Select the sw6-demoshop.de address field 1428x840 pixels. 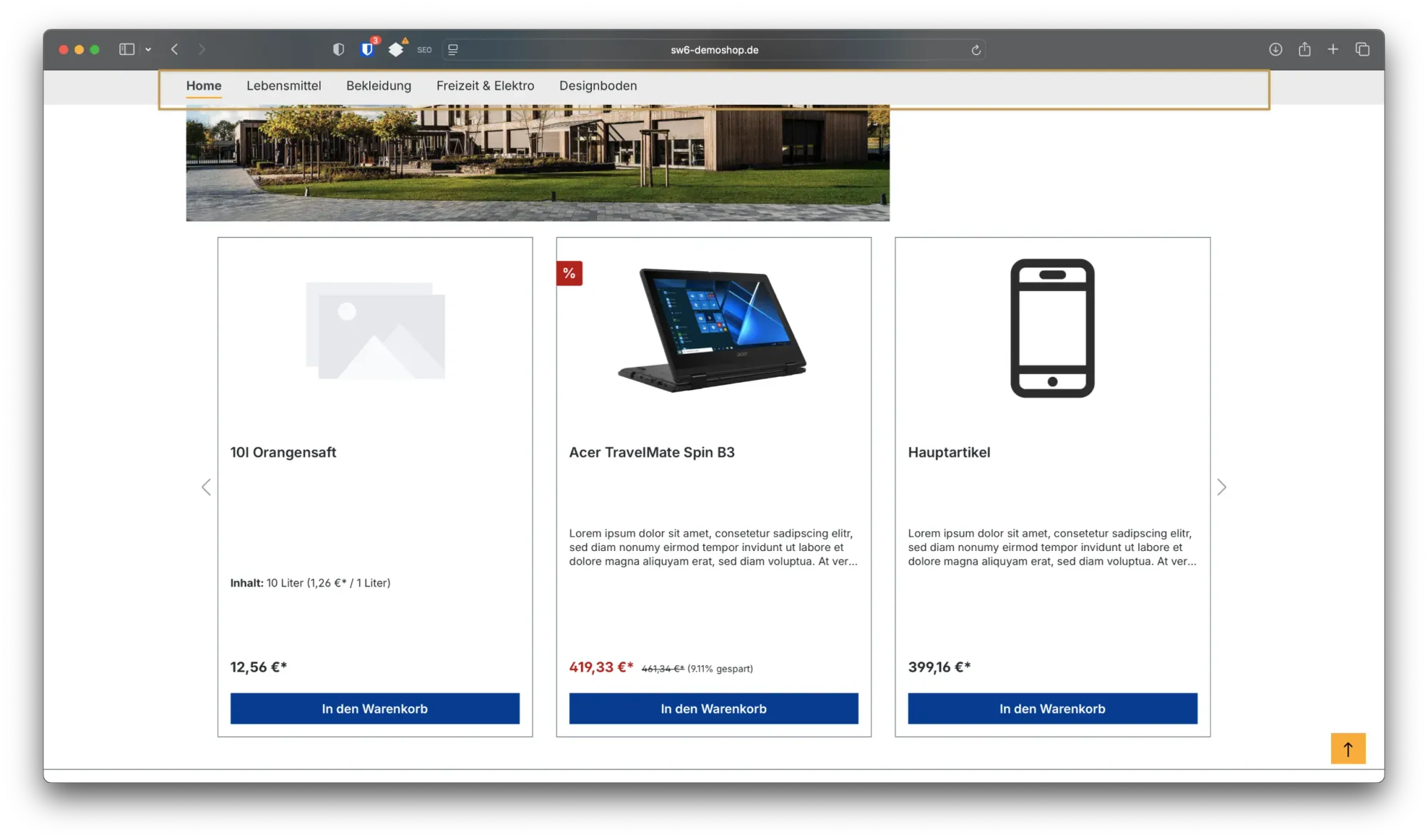[714, 50]
